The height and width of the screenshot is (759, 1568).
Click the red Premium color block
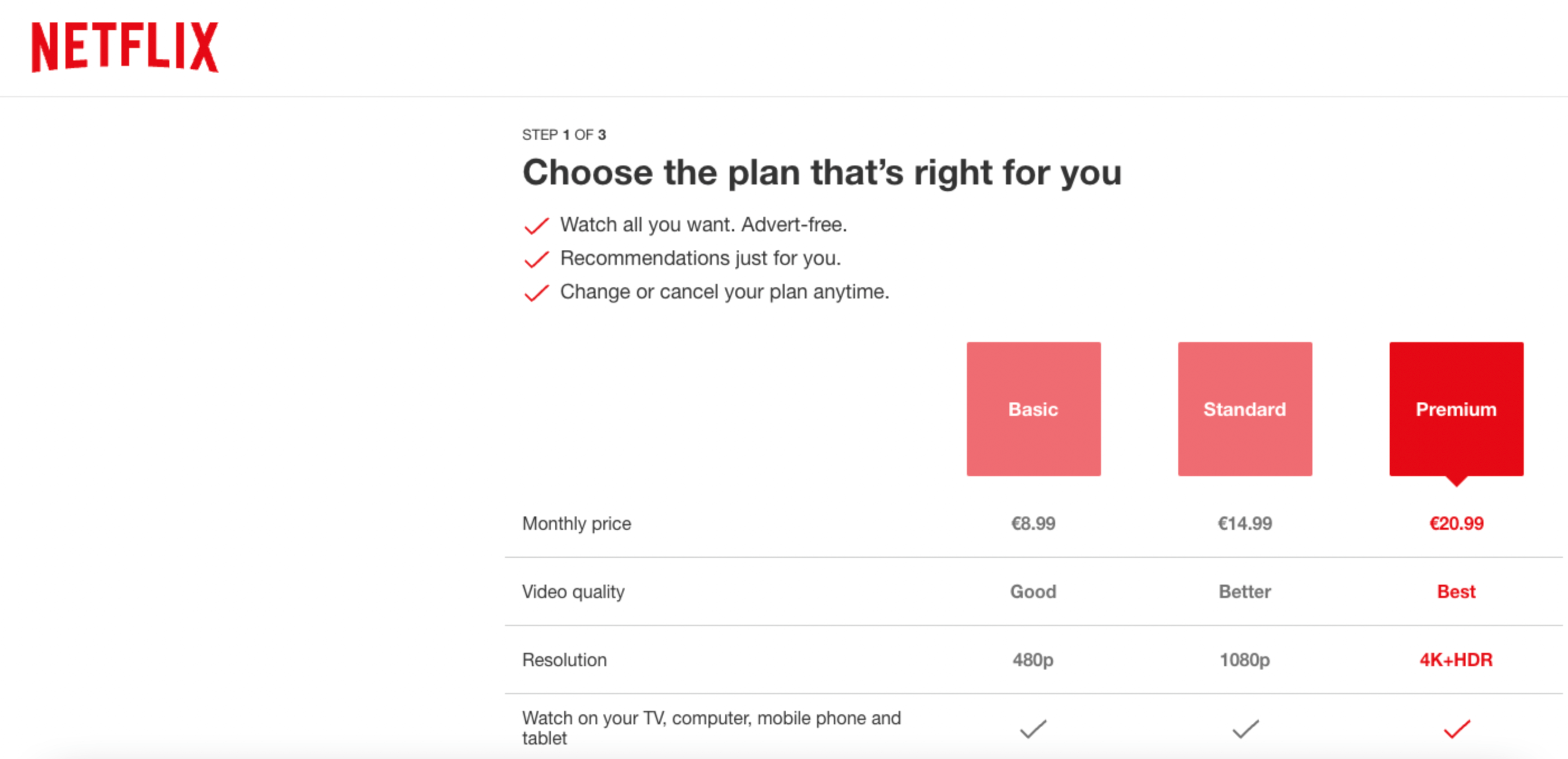[1456, 409]
